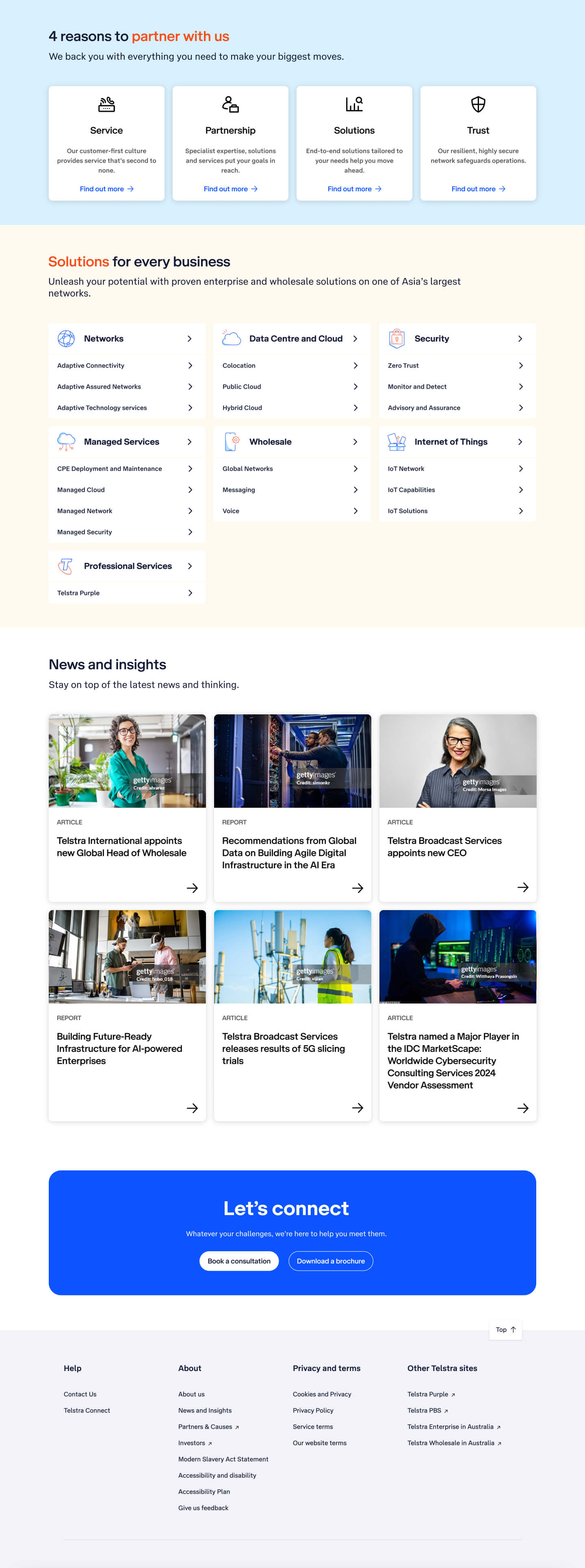The image size is (585, 1568).
Task: Click the Solutions chart icon
Action: point(354,105)
